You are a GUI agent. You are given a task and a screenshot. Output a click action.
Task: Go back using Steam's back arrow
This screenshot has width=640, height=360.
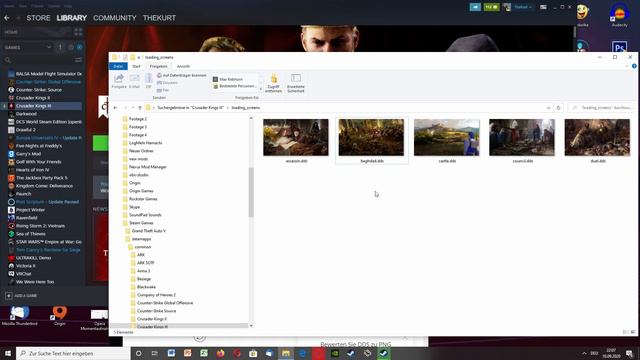pos(7,18)
